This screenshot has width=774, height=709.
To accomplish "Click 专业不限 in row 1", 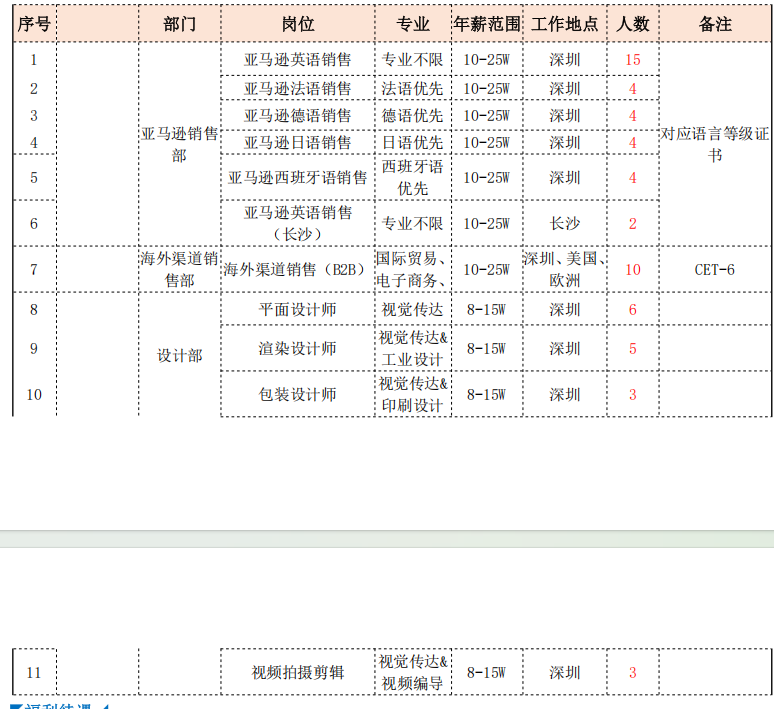I will pos(413,59).
